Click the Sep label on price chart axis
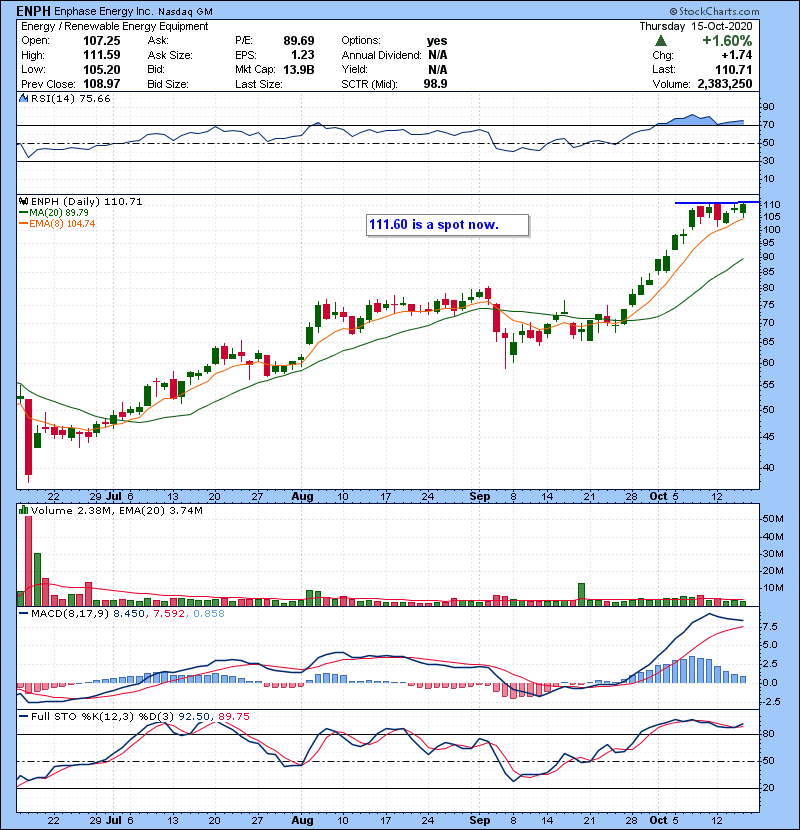This screenshot has height=830, width=800. coord(480,497)
